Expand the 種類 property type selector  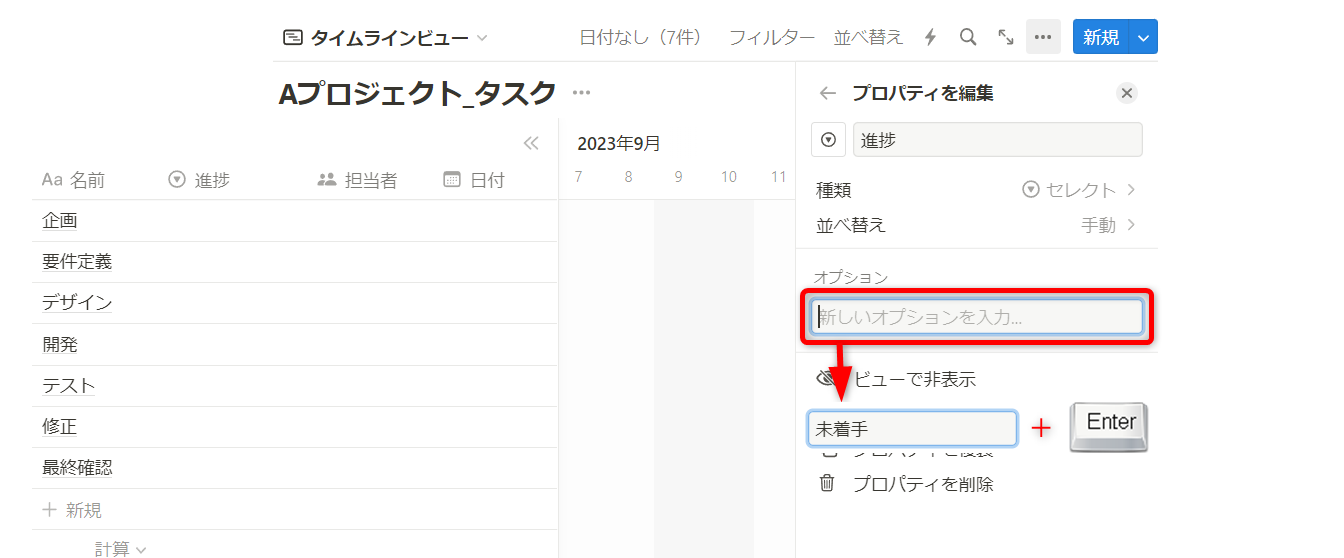pyautogui.click(x=1079, y=190)
